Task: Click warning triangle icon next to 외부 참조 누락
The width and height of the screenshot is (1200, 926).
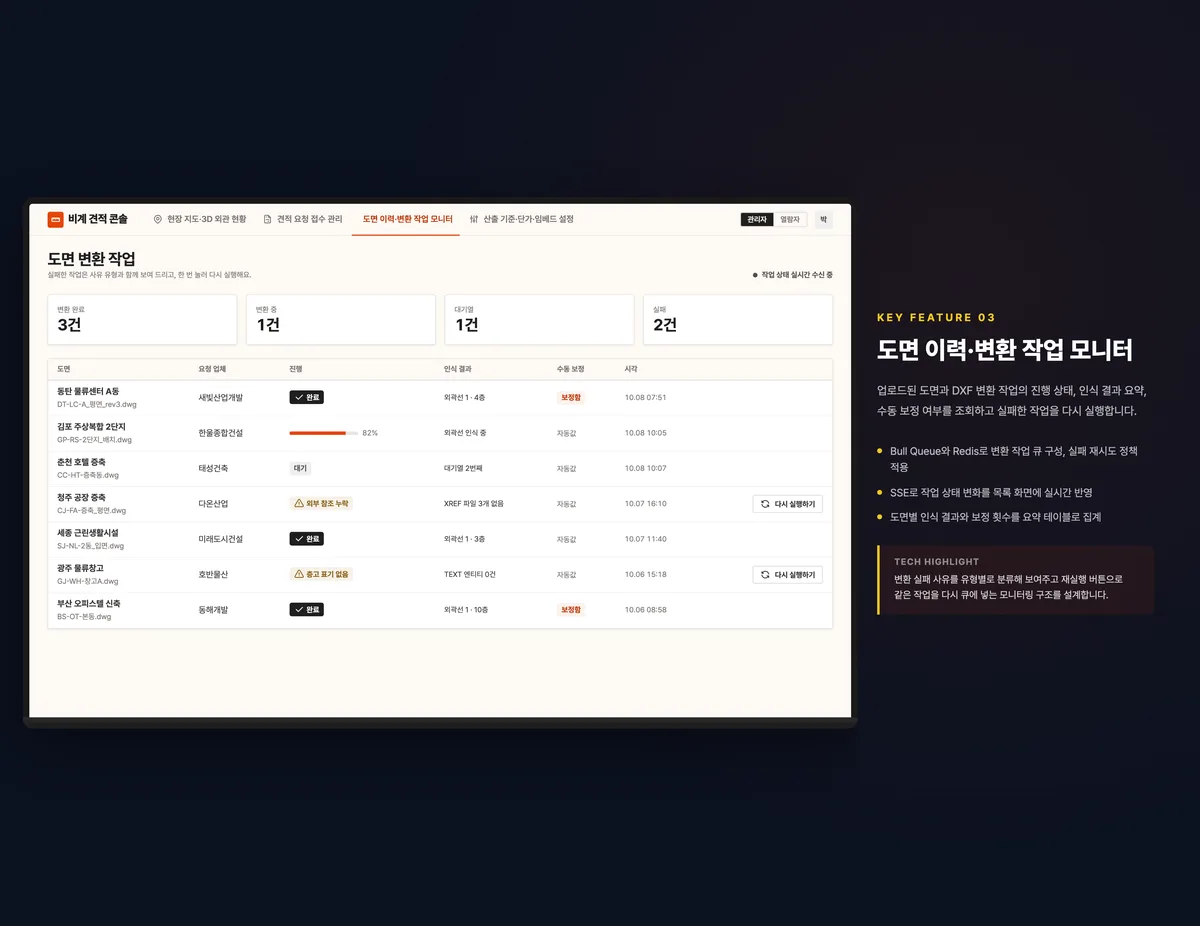Action: [299, 504]
